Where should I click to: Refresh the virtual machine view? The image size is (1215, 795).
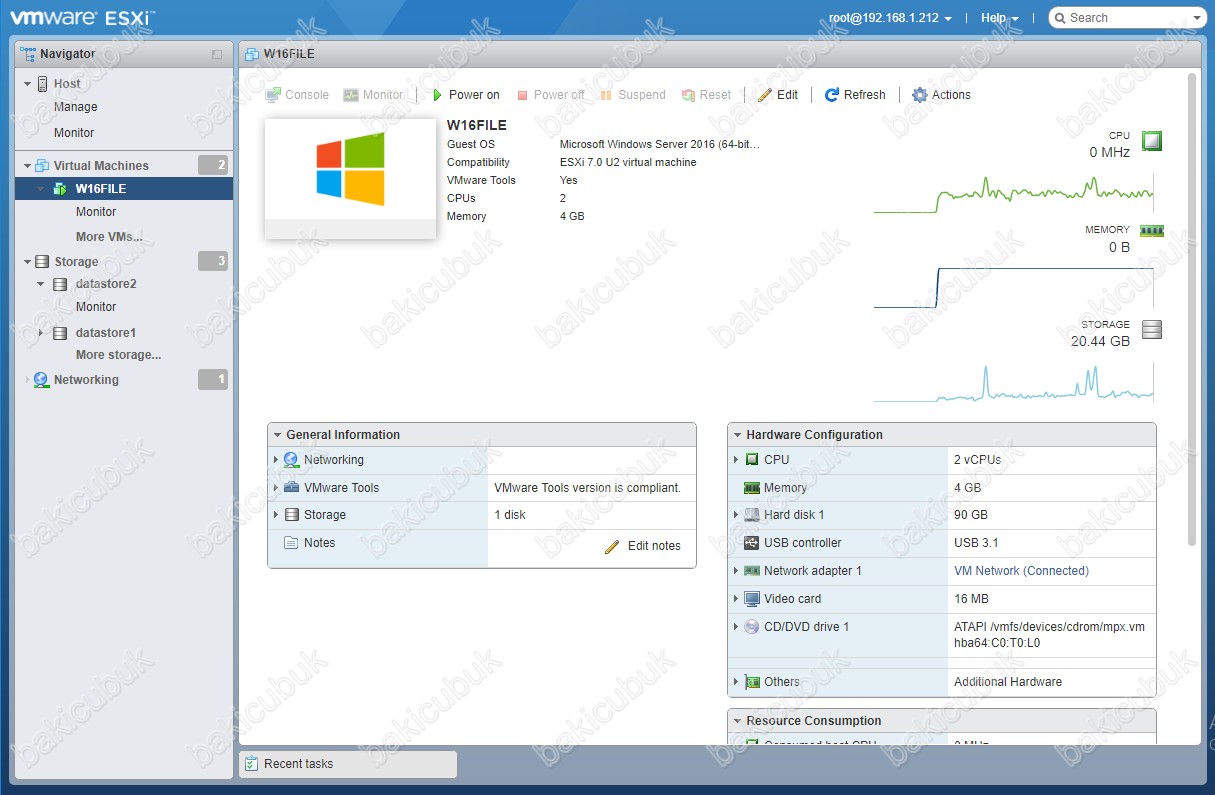[855, 95]
